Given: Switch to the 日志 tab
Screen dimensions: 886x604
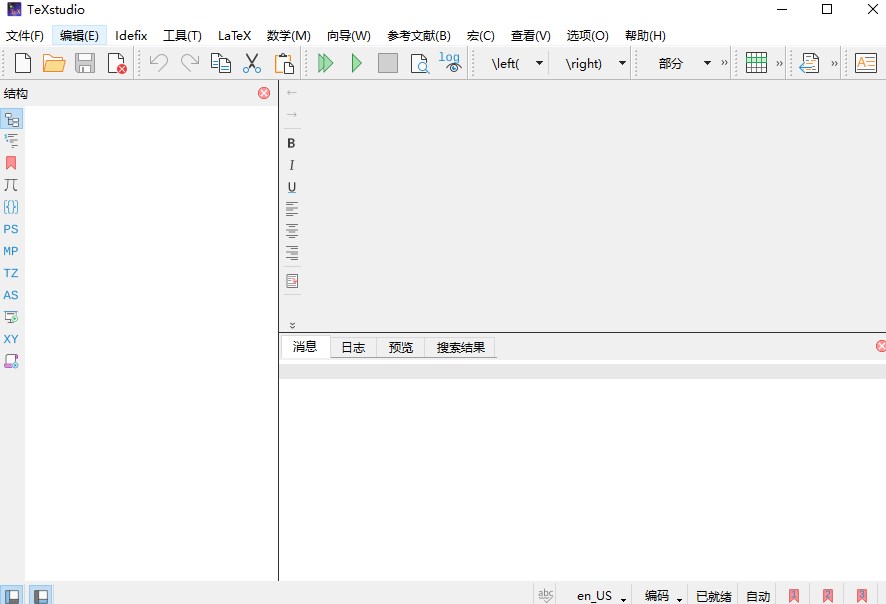Looking at the screenshot, I should 353,347.
